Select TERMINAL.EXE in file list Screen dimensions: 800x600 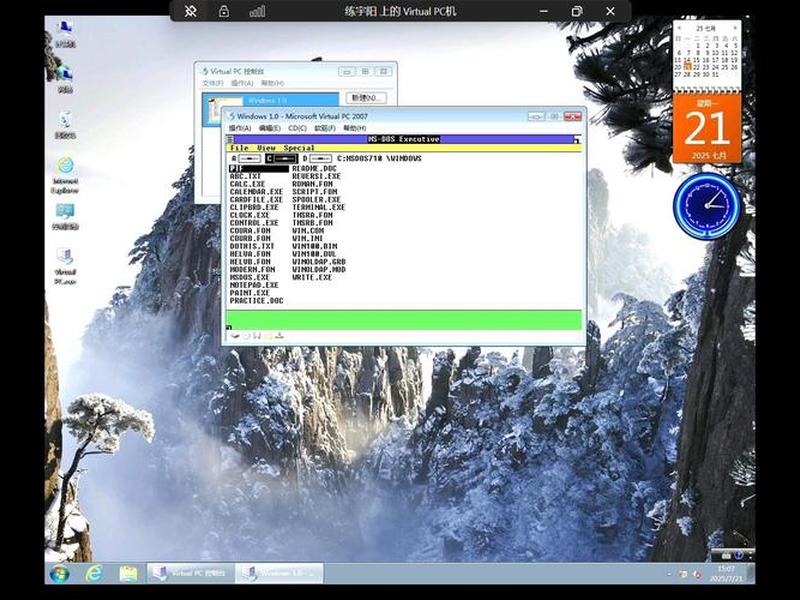(318, 208)
